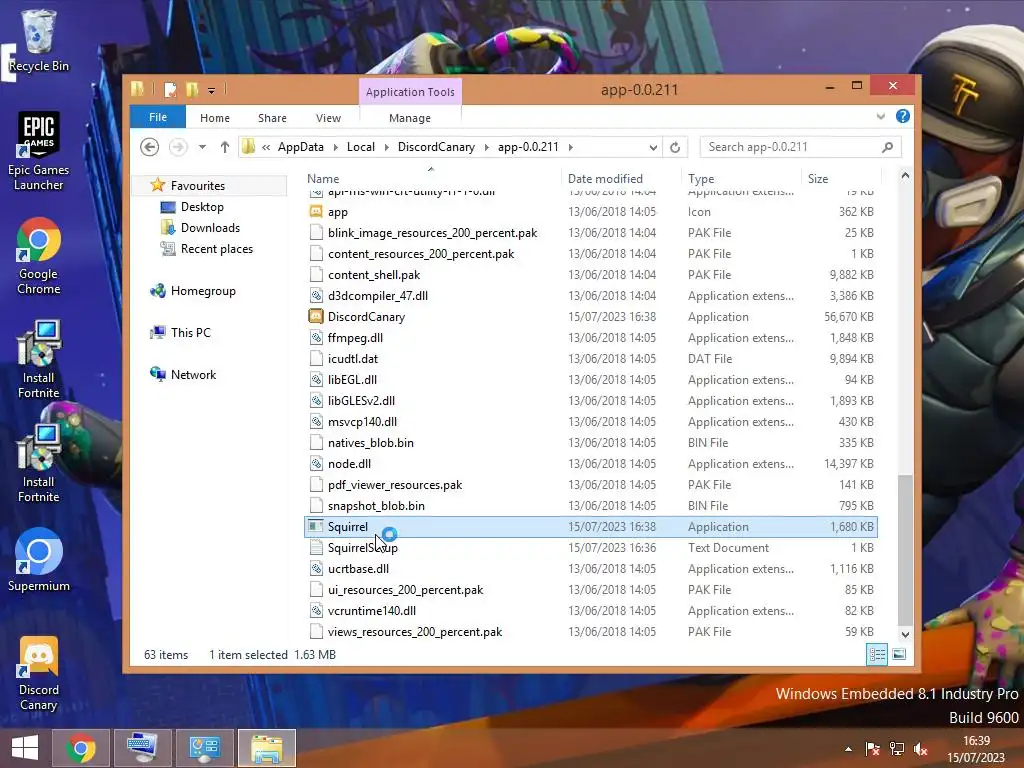Click Properties quick access toolbar icon
Viewport: 1024px width, 768px height.
click(170, 89)
